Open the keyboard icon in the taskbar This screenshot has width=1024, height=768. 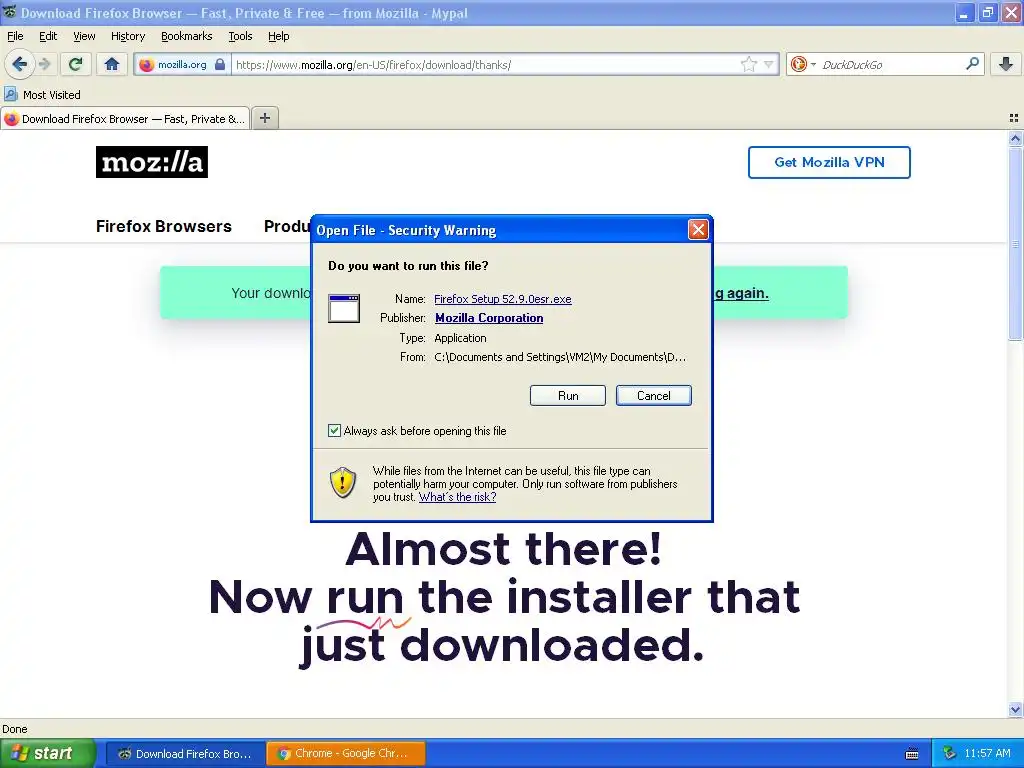[x=912, y=754]
